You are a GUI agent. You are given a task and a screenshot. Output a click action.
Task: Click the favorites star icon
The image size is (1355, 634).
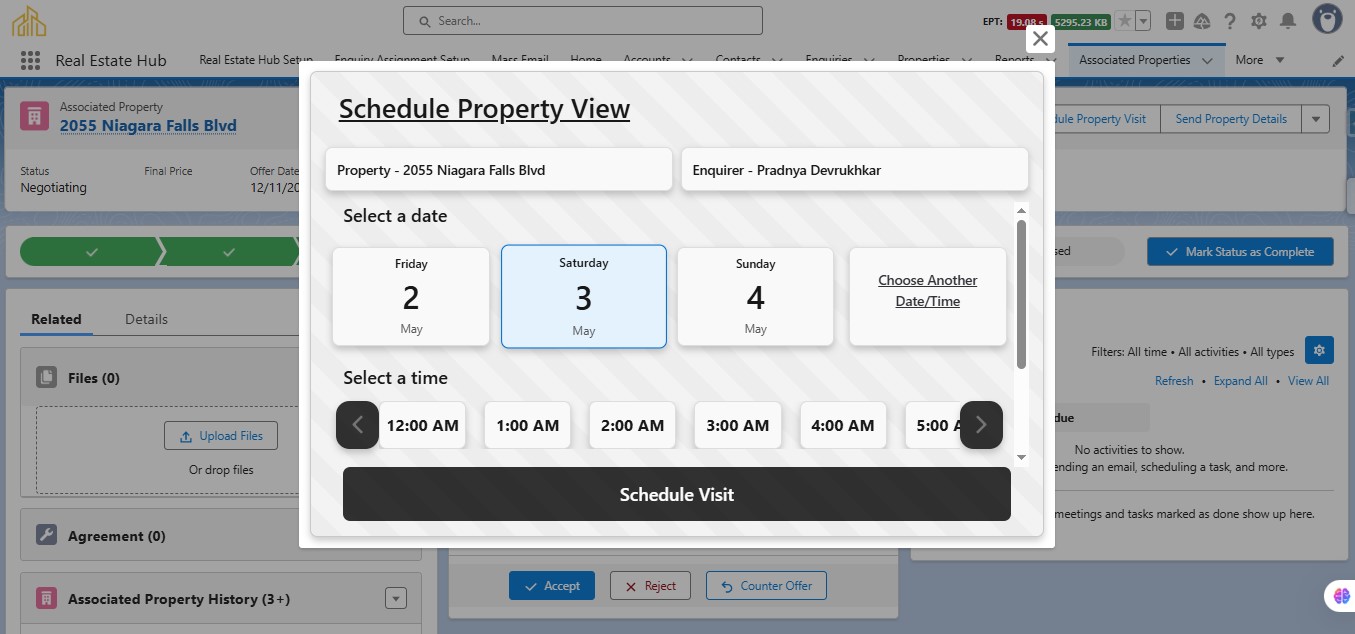tap(1124, 21)
